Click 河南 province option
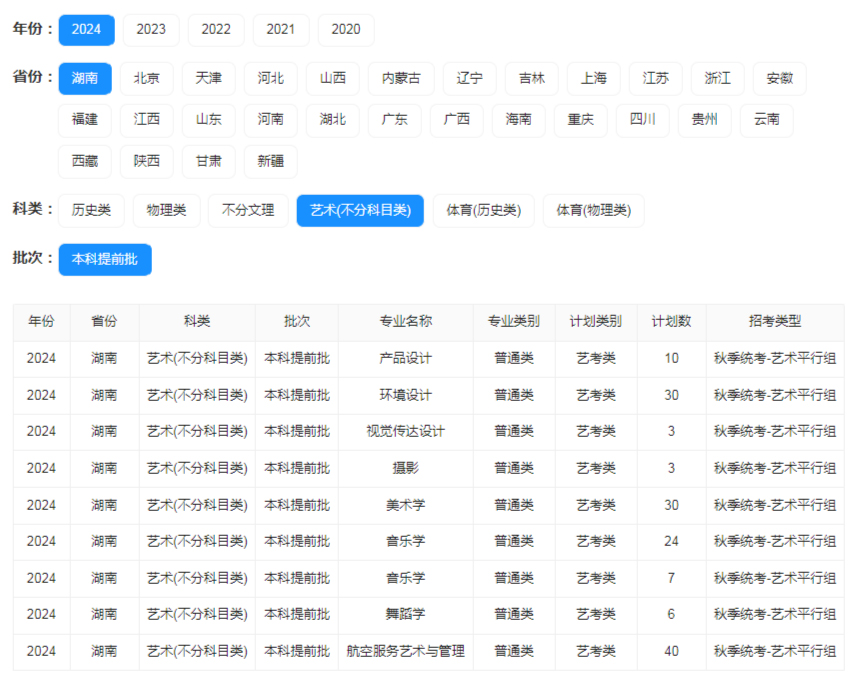The image size is (854, 679). [x=271, y=120]
